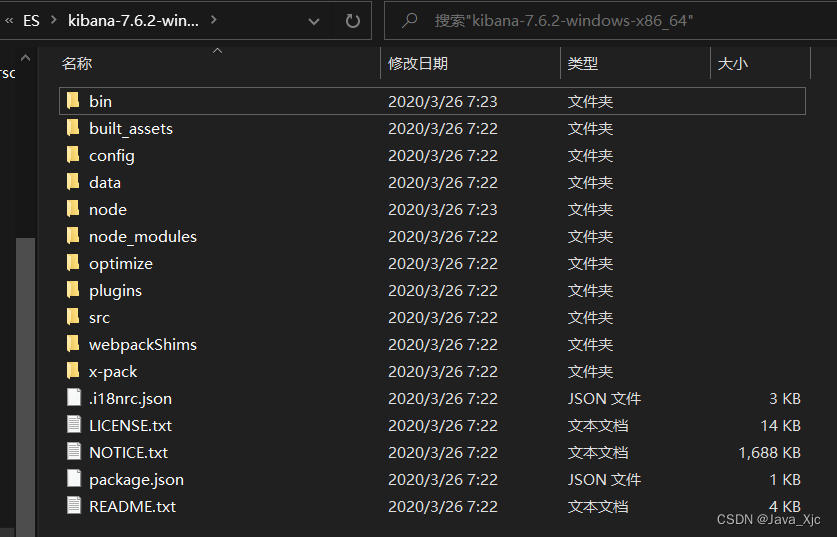Click the 文本文档 type of LICENSE.txt

point(597,425)
